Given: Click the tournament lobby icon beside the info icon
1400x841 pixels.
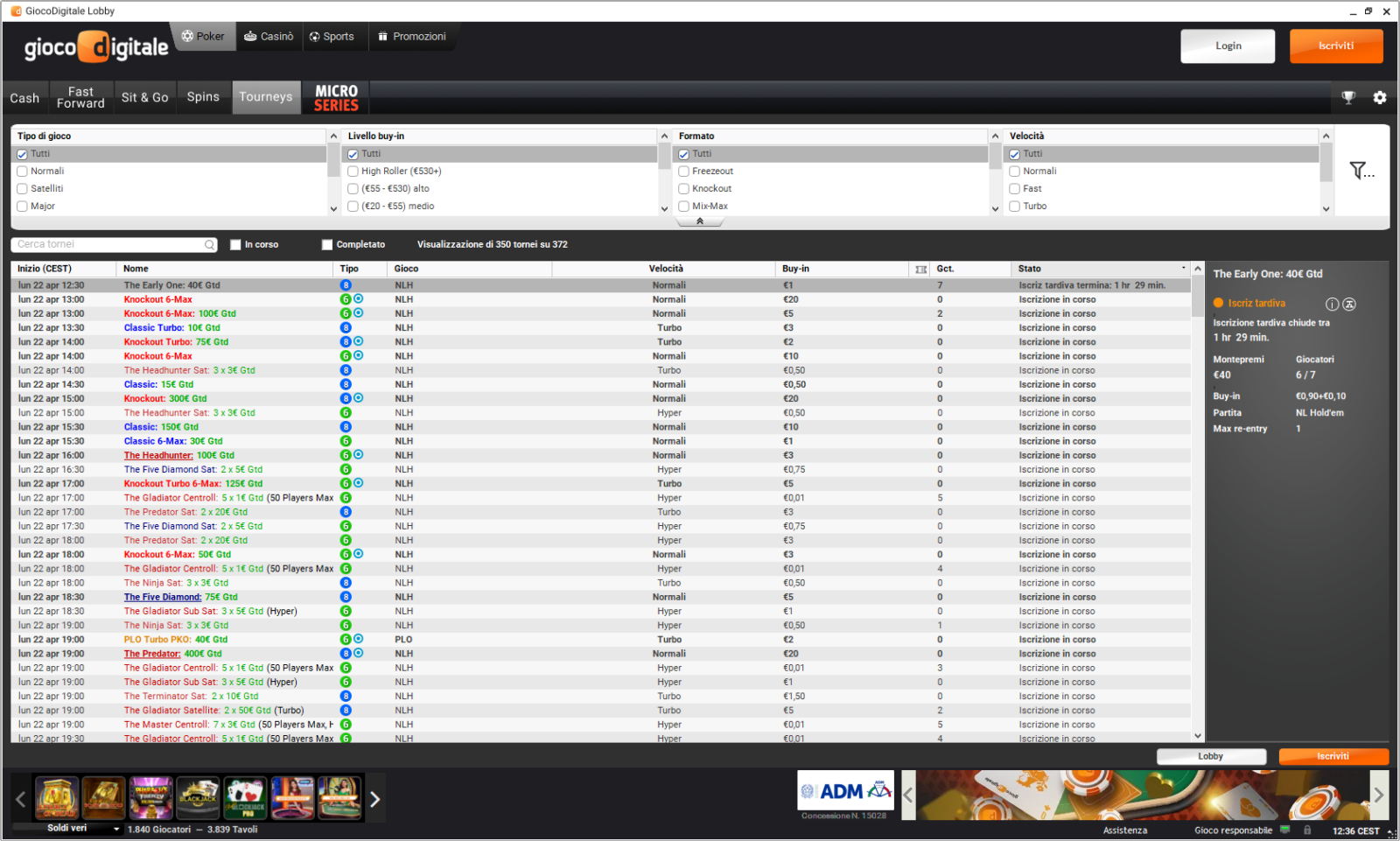Looking at the screenshot, I should point(1349,305).
